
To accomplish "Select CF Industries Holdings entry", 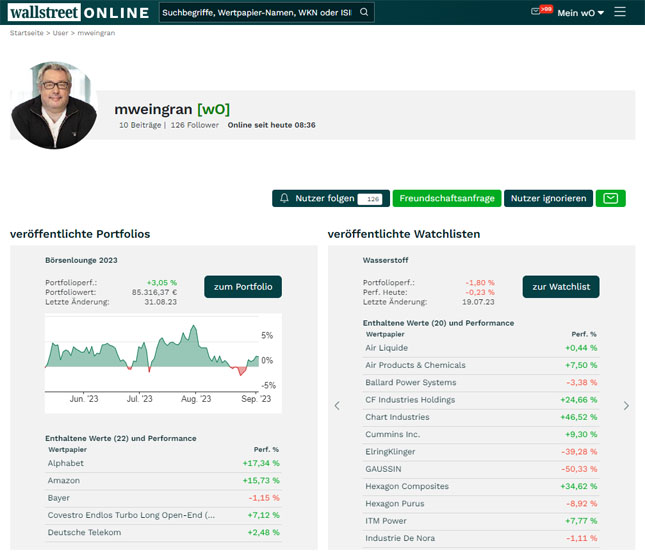I will click(x=481, y=400).
